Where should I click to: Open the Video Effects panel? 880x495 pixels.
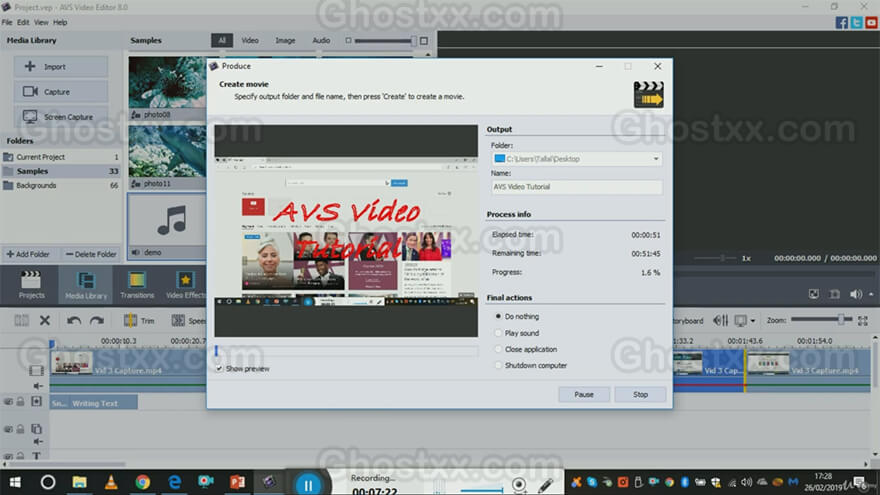(185, 285)
